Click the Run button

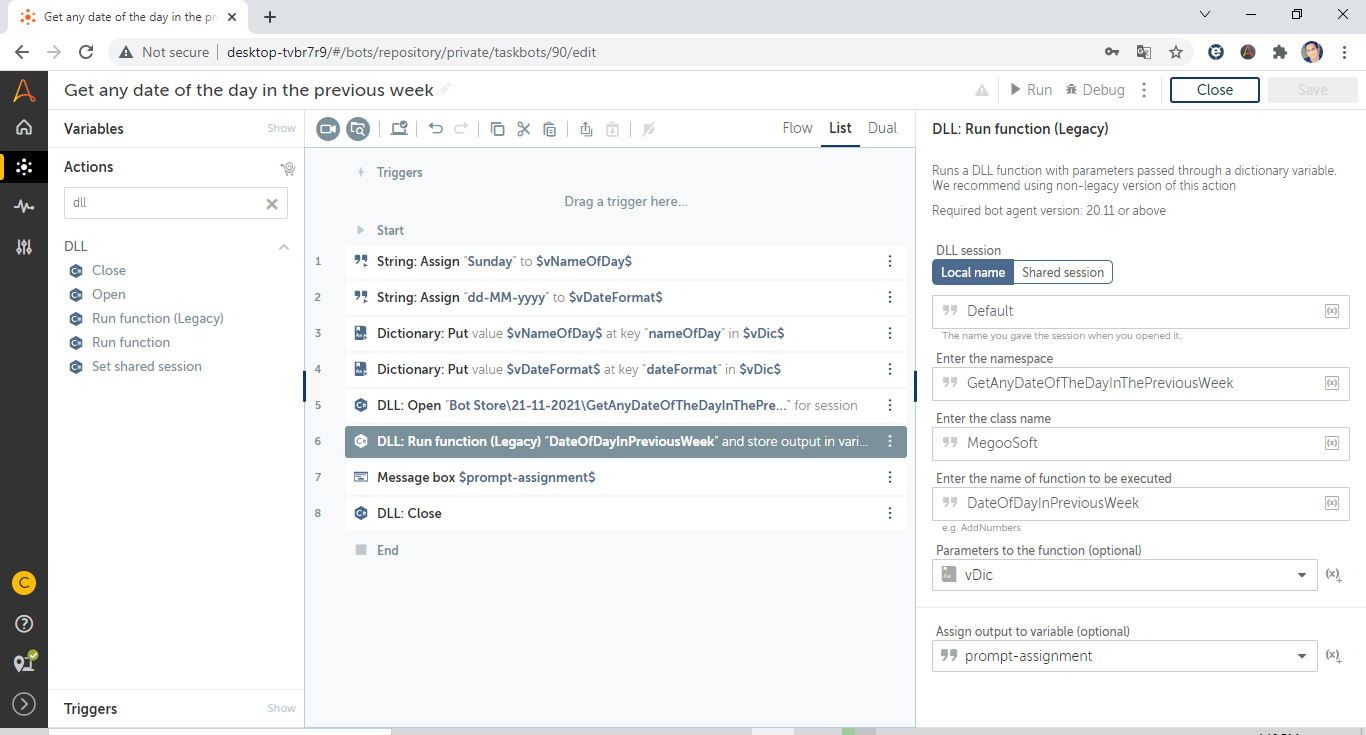click(1031, 90)
